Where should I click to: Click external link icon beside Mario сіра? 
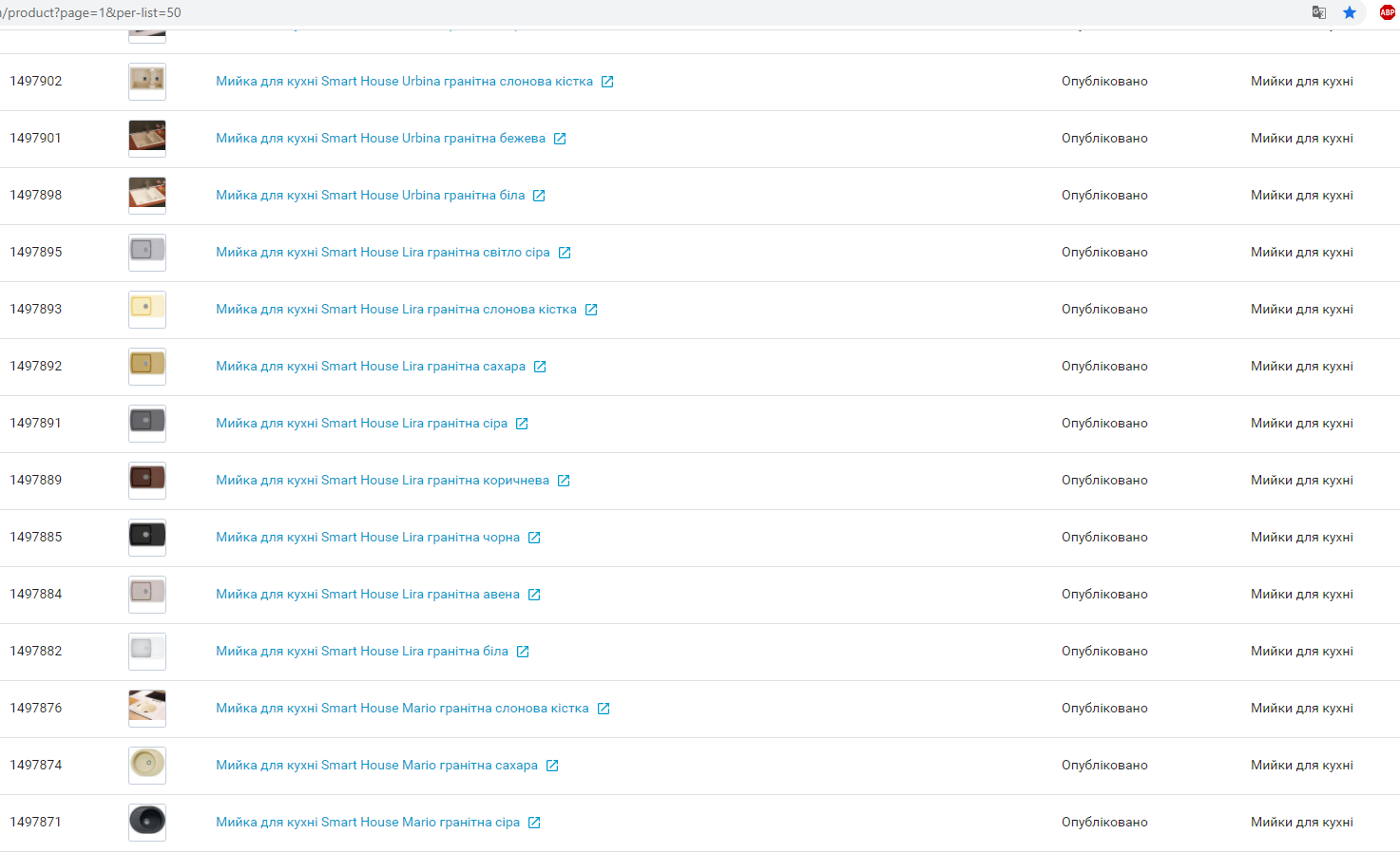[x=534, y=823]
